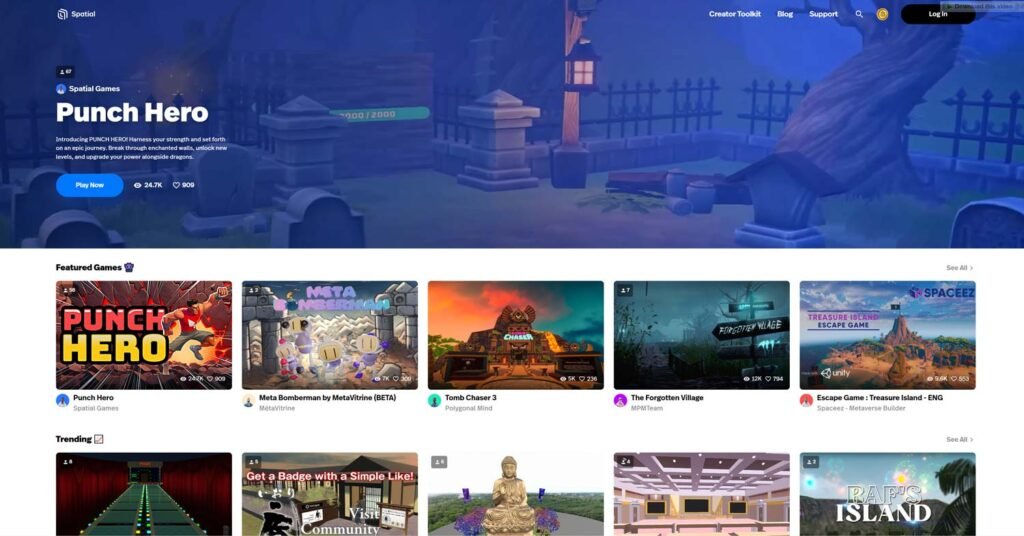Click the Trending section heading

73,439
